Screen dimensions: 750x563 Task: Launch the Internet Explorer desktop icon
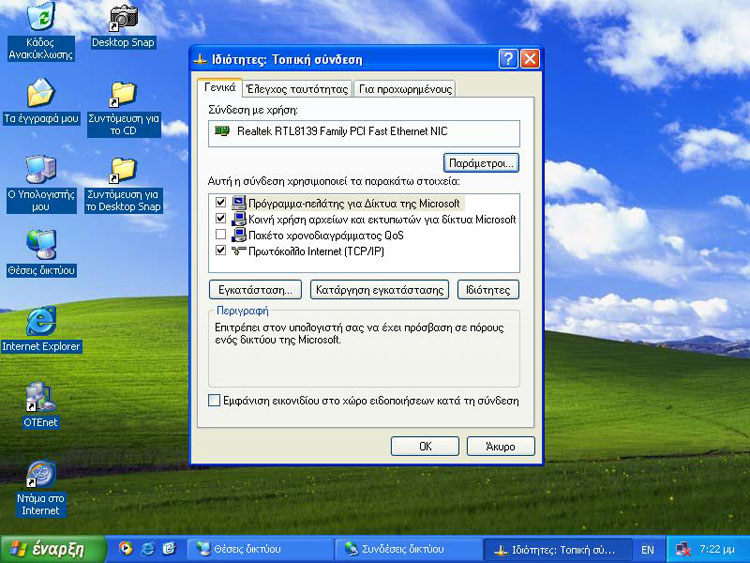41,321
